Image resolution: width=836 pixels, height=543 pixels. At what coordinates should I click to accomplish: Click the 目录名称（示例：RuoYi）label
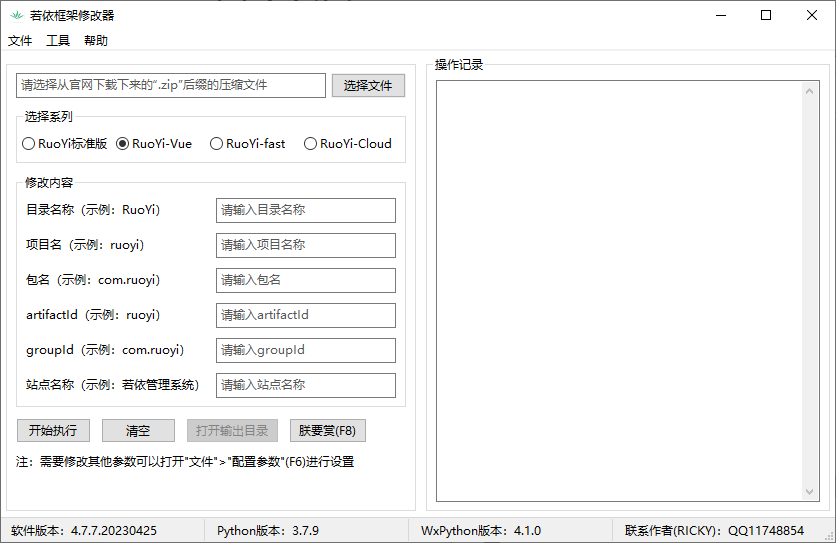pos(93,210)
